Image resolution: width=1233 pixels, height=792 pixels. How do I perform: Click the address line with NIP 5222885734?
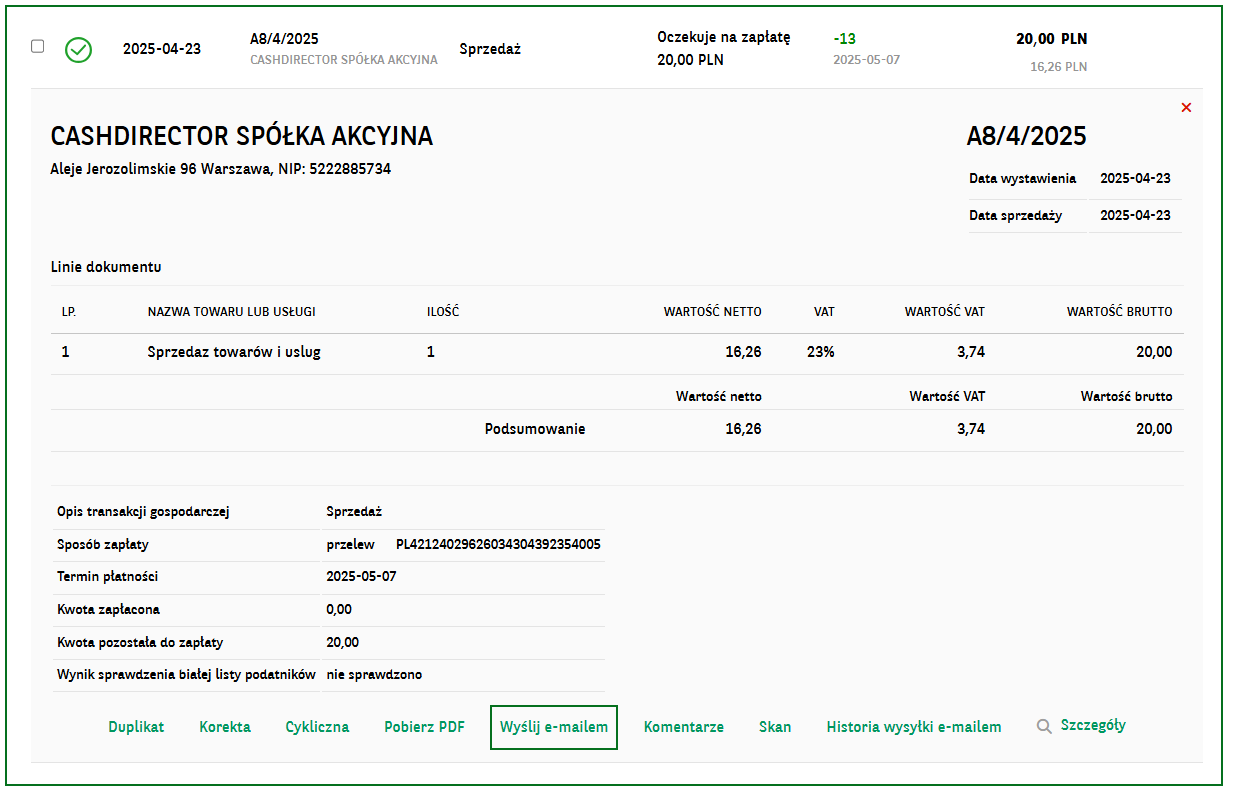point(220,169)
